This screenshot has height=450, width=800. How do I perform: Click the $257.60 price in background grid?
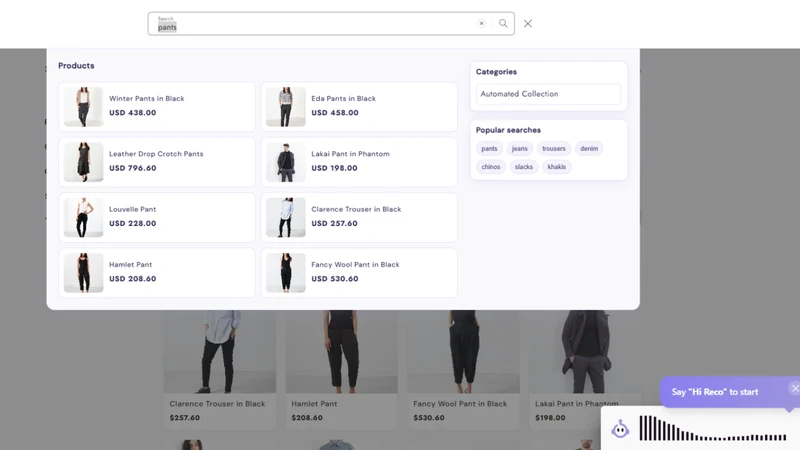tap(185, 418)
